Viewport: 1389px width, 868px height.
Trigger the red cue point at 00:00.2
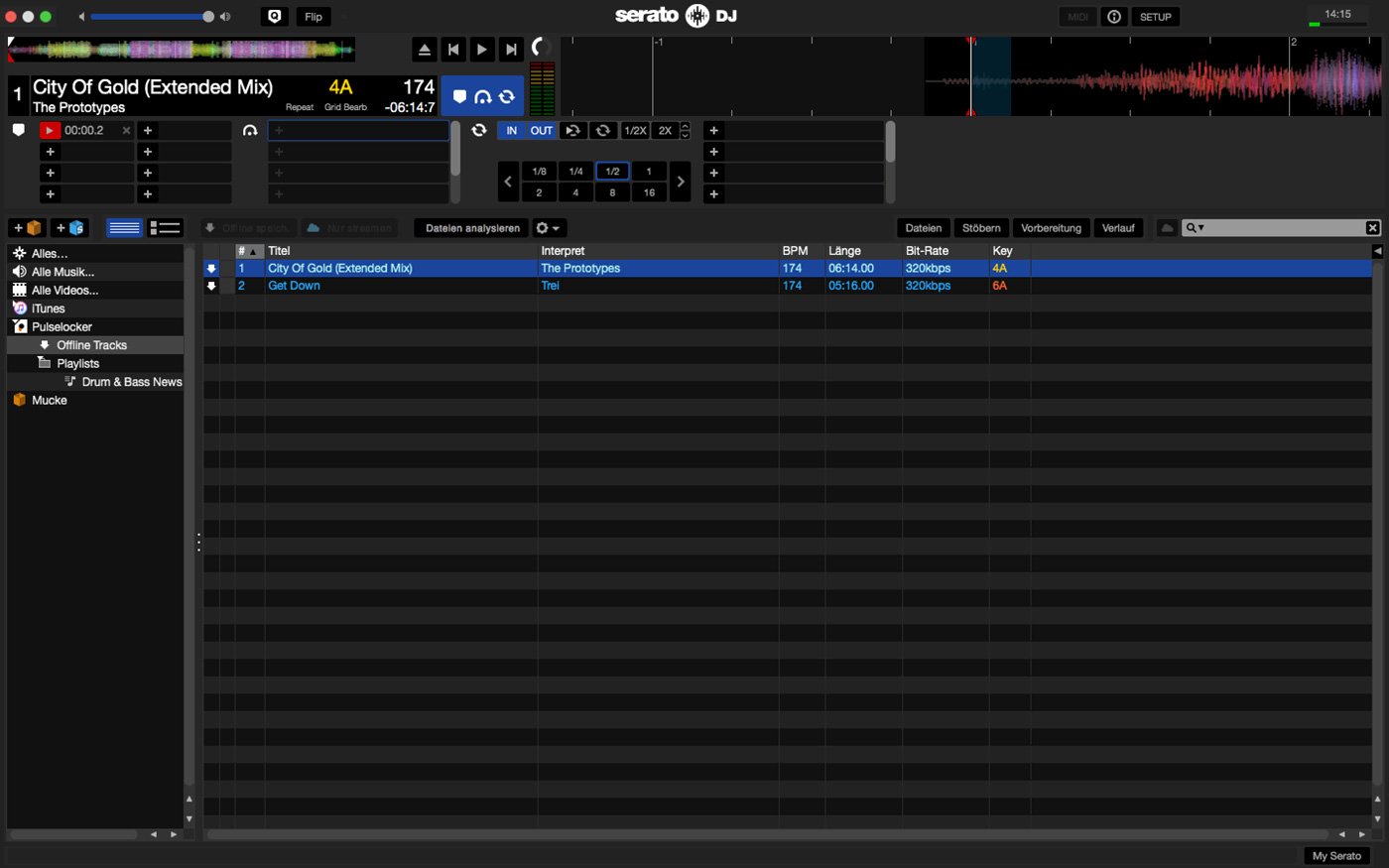50,131
